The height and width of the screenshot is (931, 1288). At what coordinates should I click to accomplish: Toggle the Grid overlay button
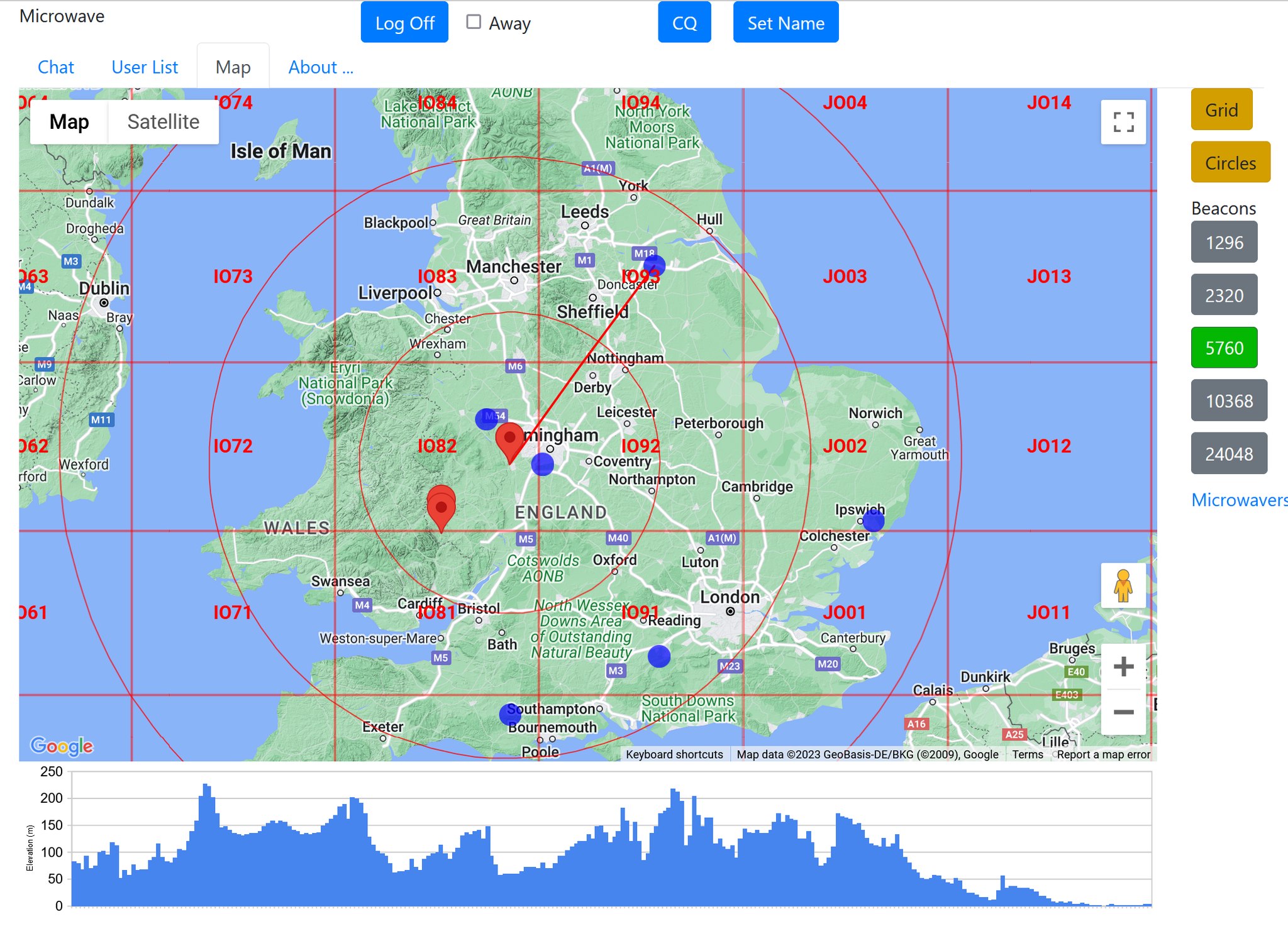(x=1221, y=110)
